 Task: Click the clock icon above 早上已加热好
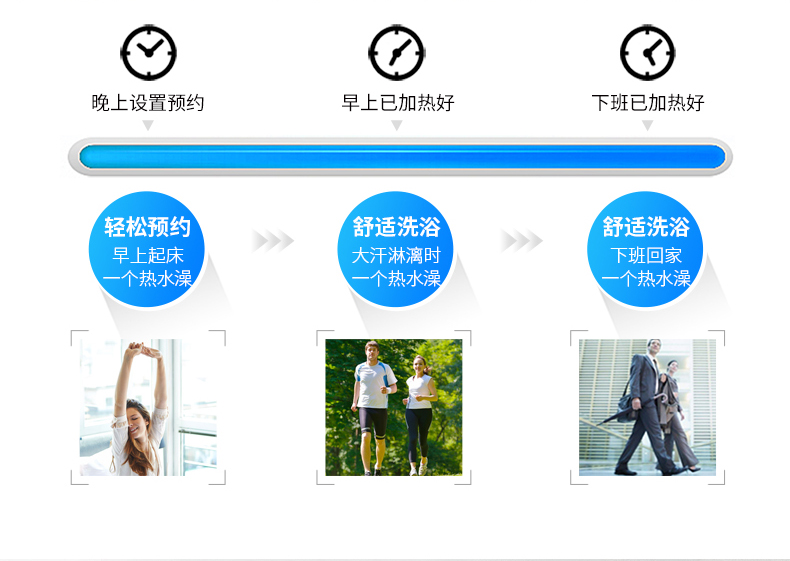(x=397, y=52)
